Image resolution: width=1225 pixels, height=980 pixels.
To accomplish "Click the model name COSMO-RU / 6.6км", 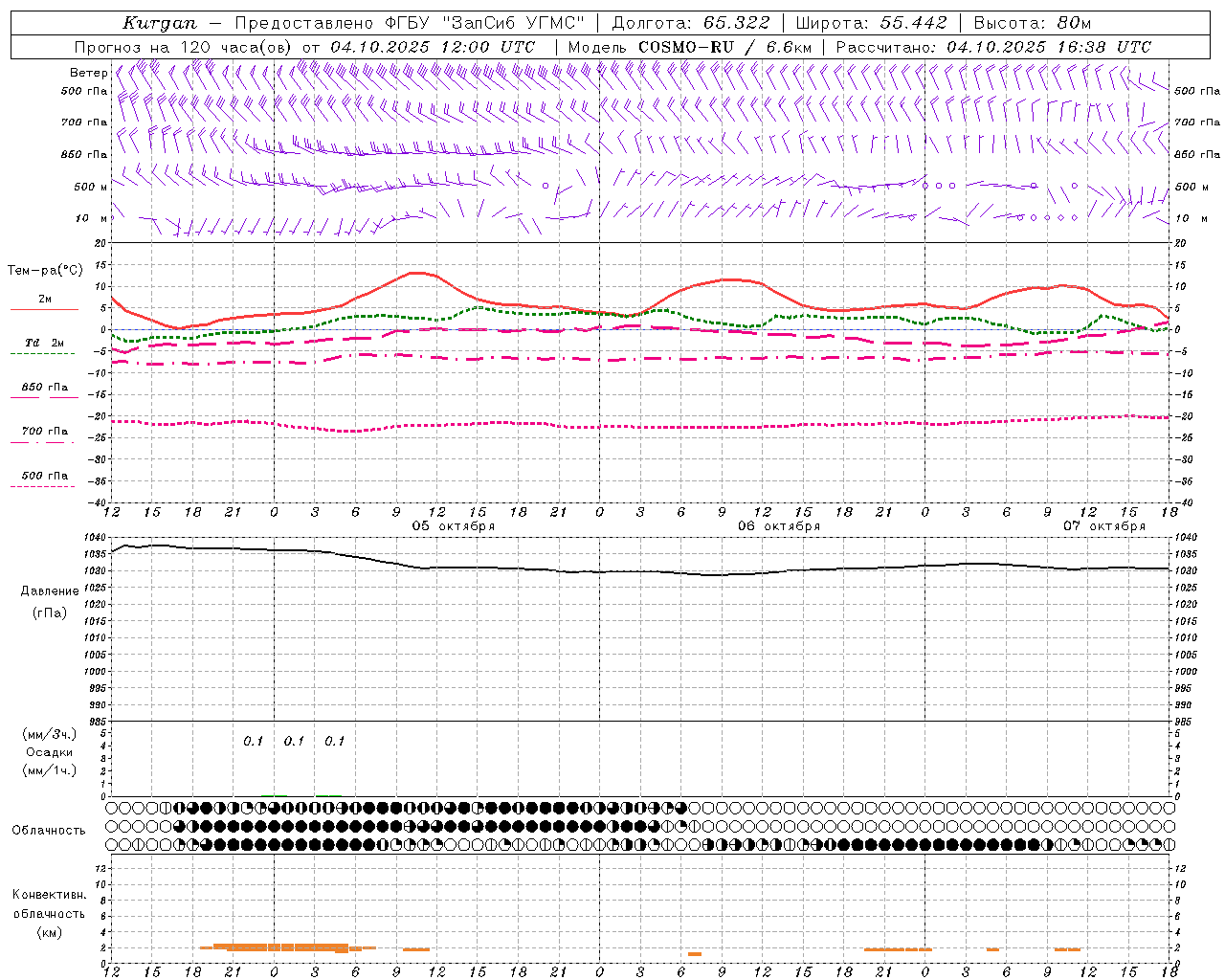I will coord(724,47).
